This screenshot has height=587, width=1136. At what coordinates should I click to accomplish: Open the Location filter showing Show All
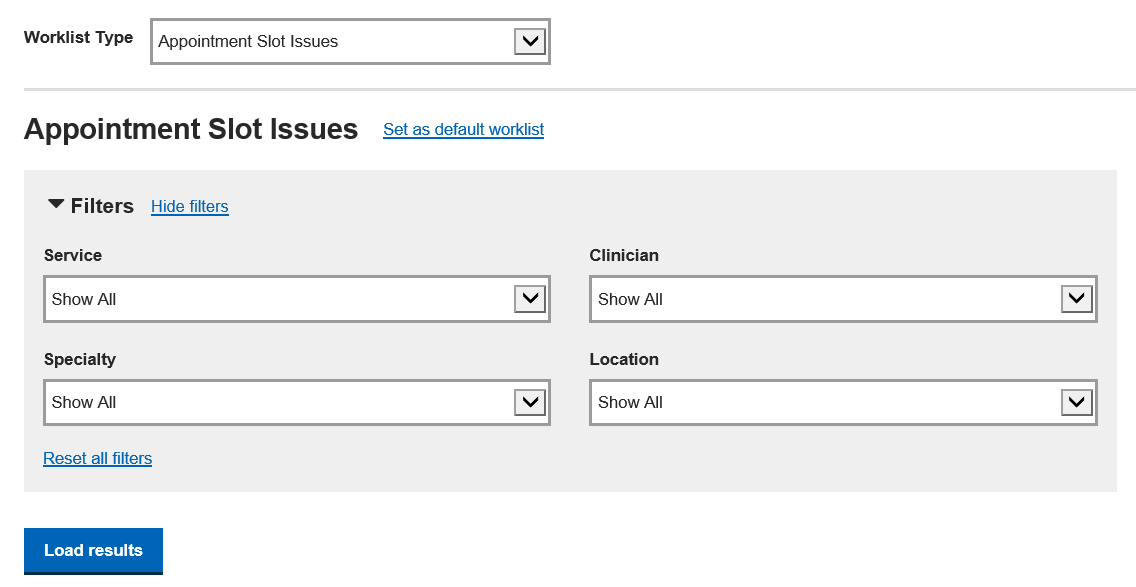click(x=843, y=402)
